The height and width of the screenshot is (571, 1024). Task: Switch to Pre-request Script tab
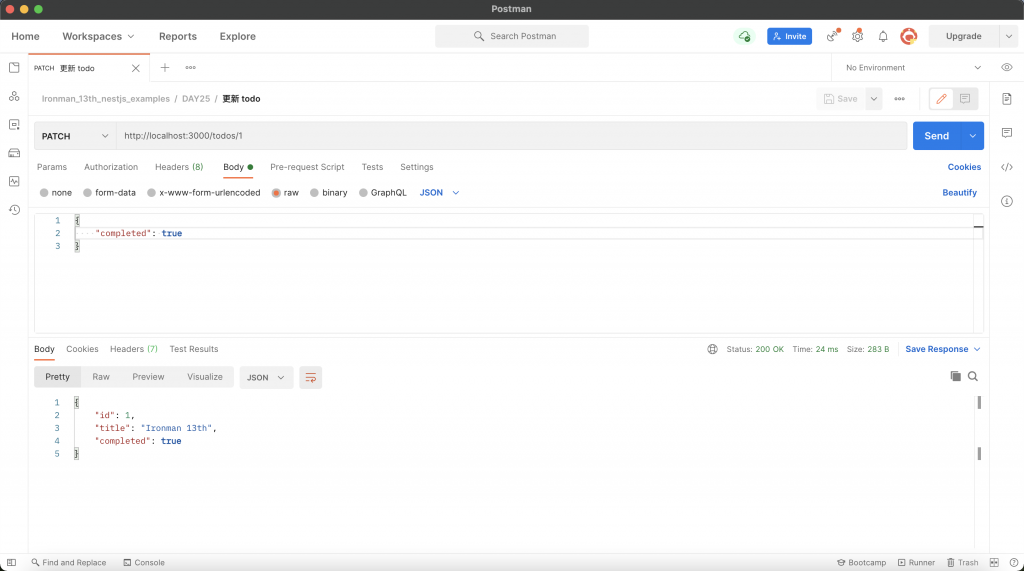tap(307, 167)
